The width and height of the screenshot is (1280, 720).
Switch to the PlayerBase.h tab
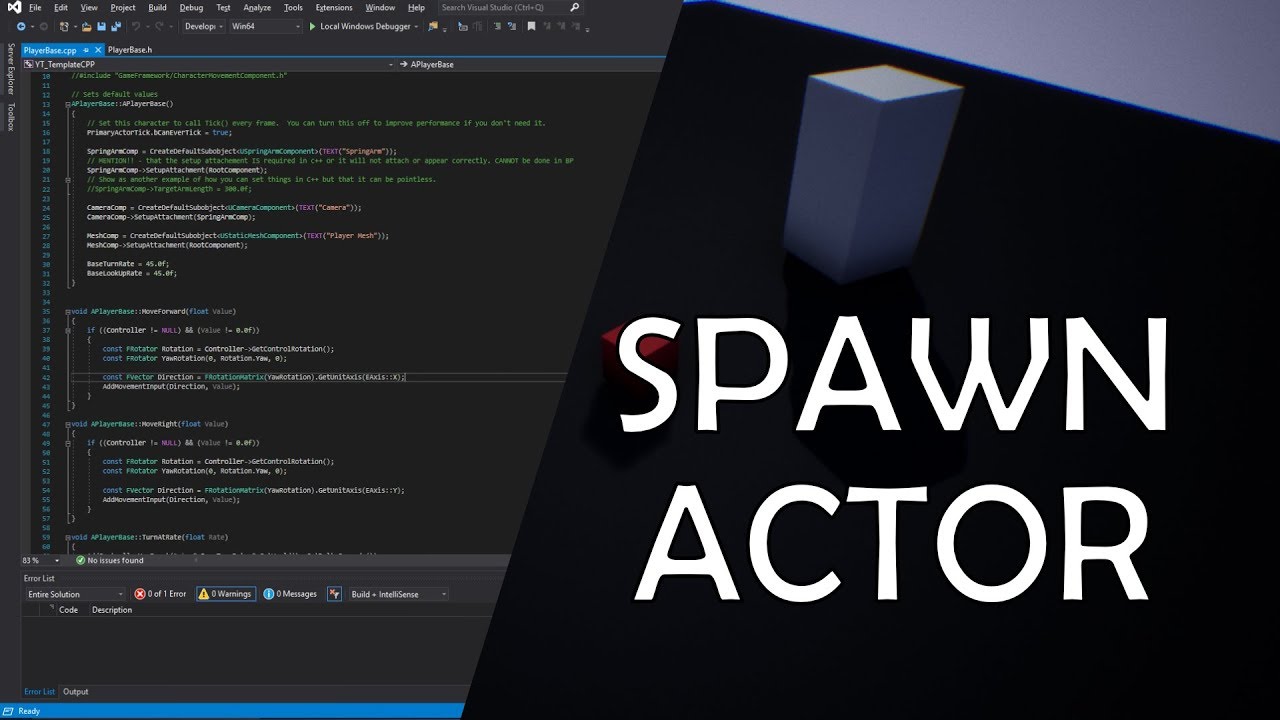pyautogui.click(x=130, y=49)
